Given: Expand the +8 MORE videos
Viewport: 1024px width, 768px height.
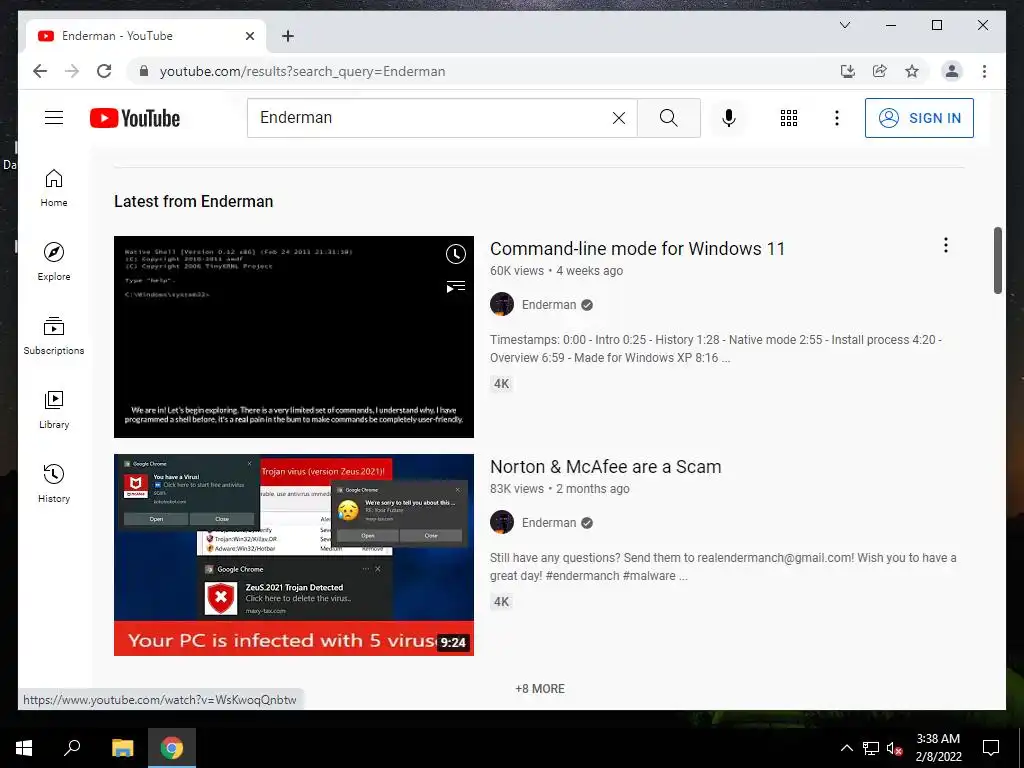Looking at the screenshot, I should tap(539, 688).
